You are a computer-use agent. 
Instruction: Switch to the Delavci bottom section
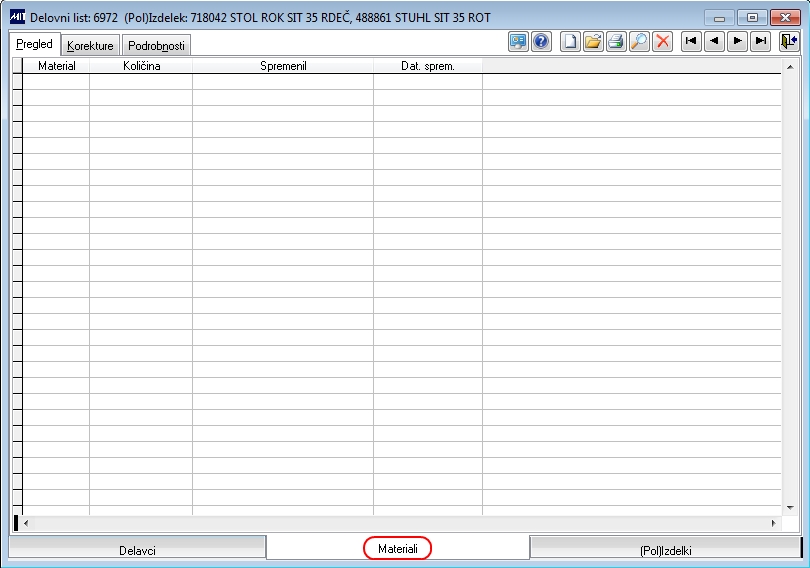(137, 548)
